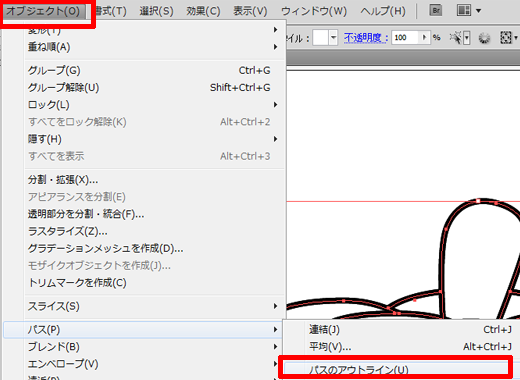This screenshot has height=380, width=520.
Task: Click the recolor artwork wheel icon
Action: click(484, 38)
